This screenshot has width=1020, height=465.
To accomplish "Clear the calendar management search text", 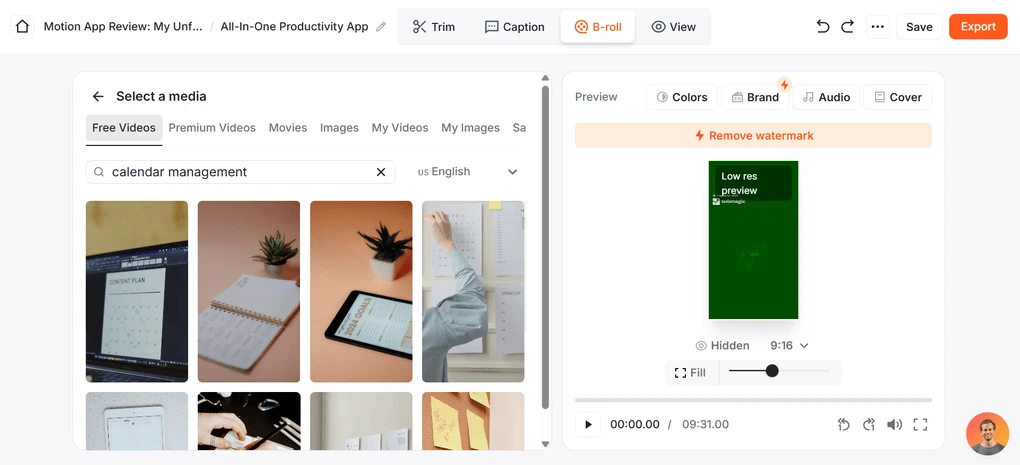I will tap(381, 172).
